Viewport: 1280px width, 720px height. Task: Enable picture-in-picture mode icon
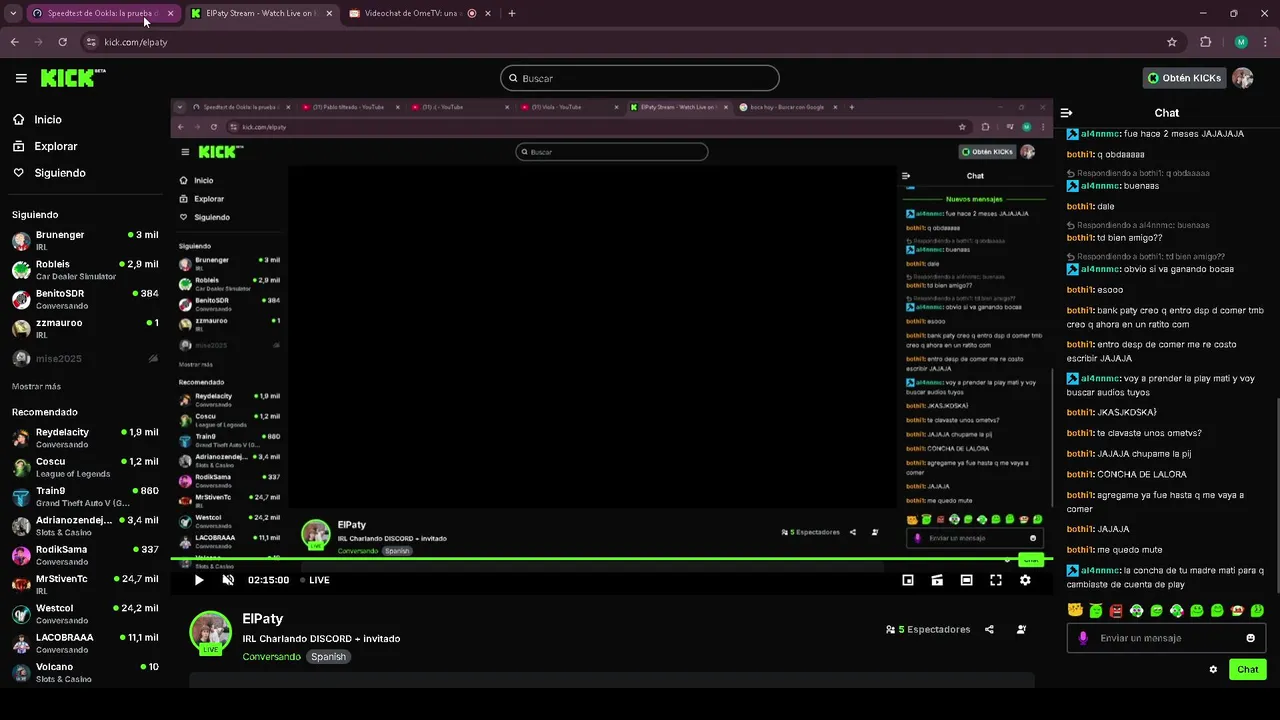pyautogui.click(x=908, y=580)
